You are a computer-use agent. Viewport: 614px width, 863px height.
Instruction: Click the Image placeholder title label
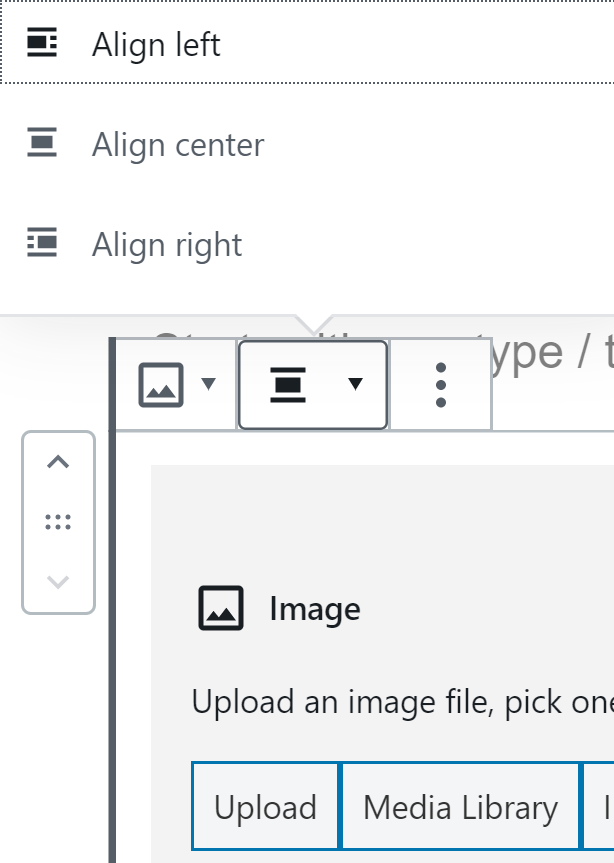315,609
